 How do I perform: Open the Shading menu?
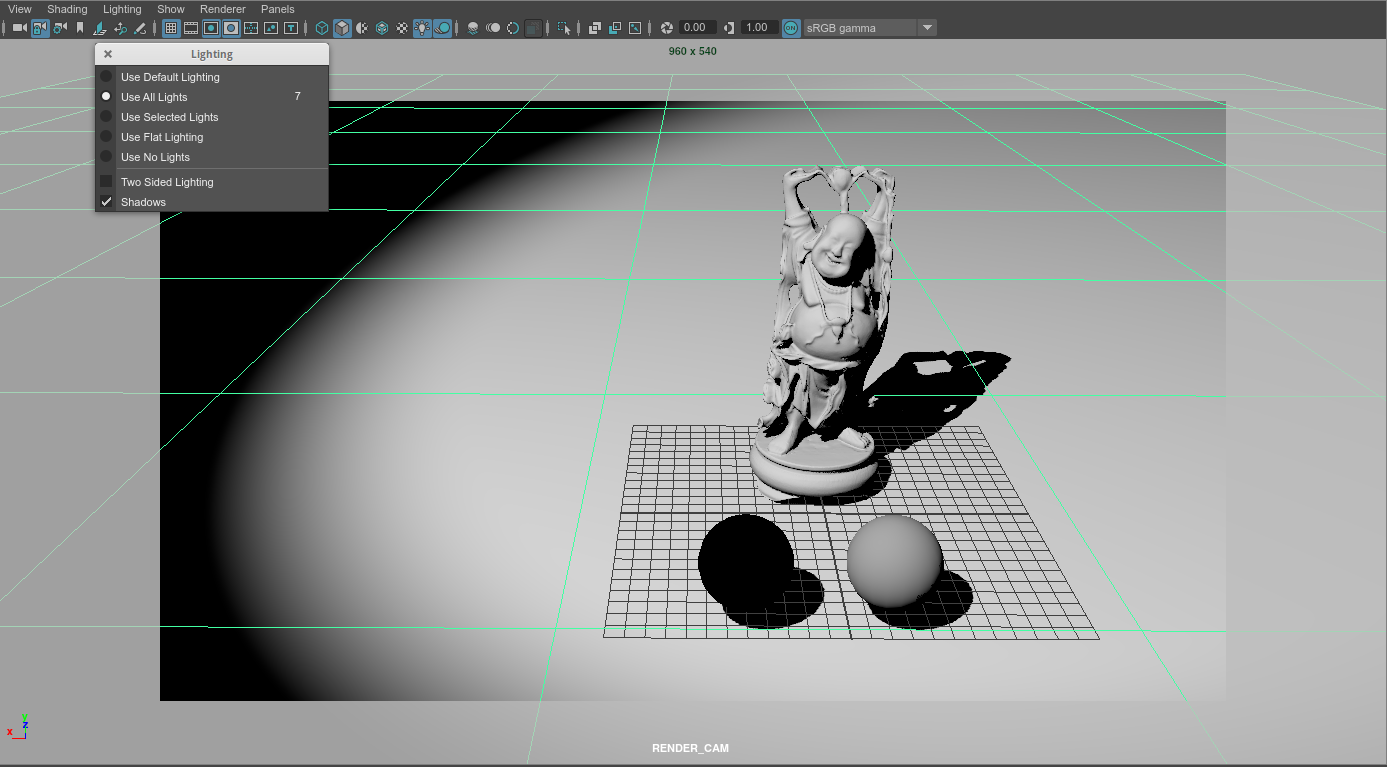point(67,9)
